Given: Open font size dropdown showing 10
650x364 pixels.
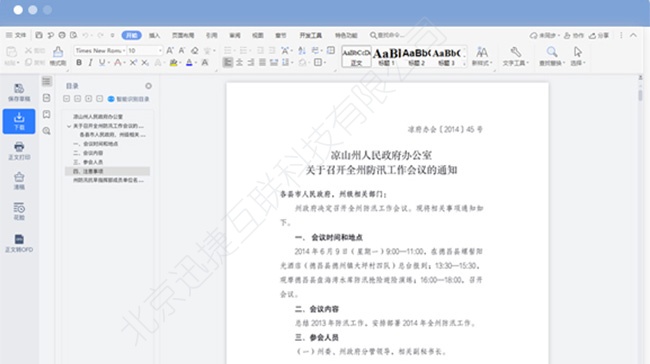Looking at the screenshot, I should pos(144,51).
